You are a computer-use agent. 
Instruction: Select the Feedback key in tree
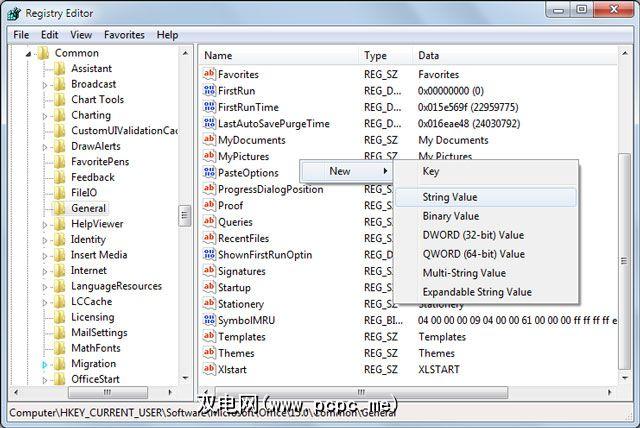93,177
